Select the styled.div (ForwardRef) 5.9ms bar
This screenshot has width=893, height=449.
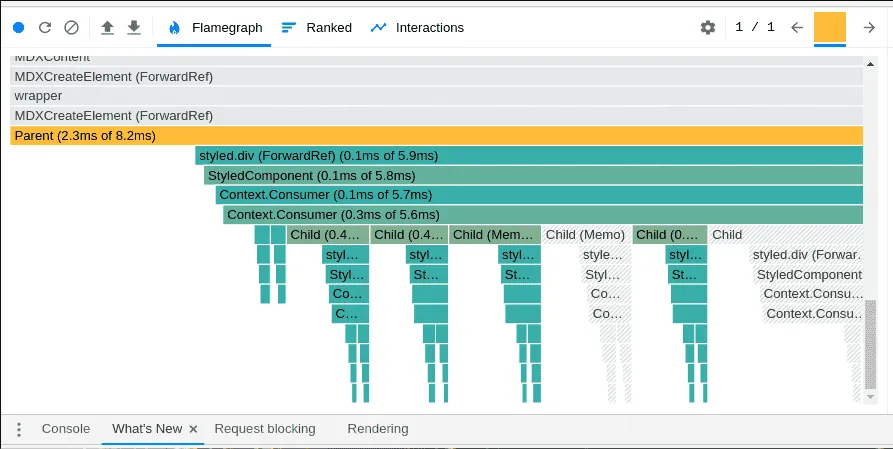click(529, 156)
